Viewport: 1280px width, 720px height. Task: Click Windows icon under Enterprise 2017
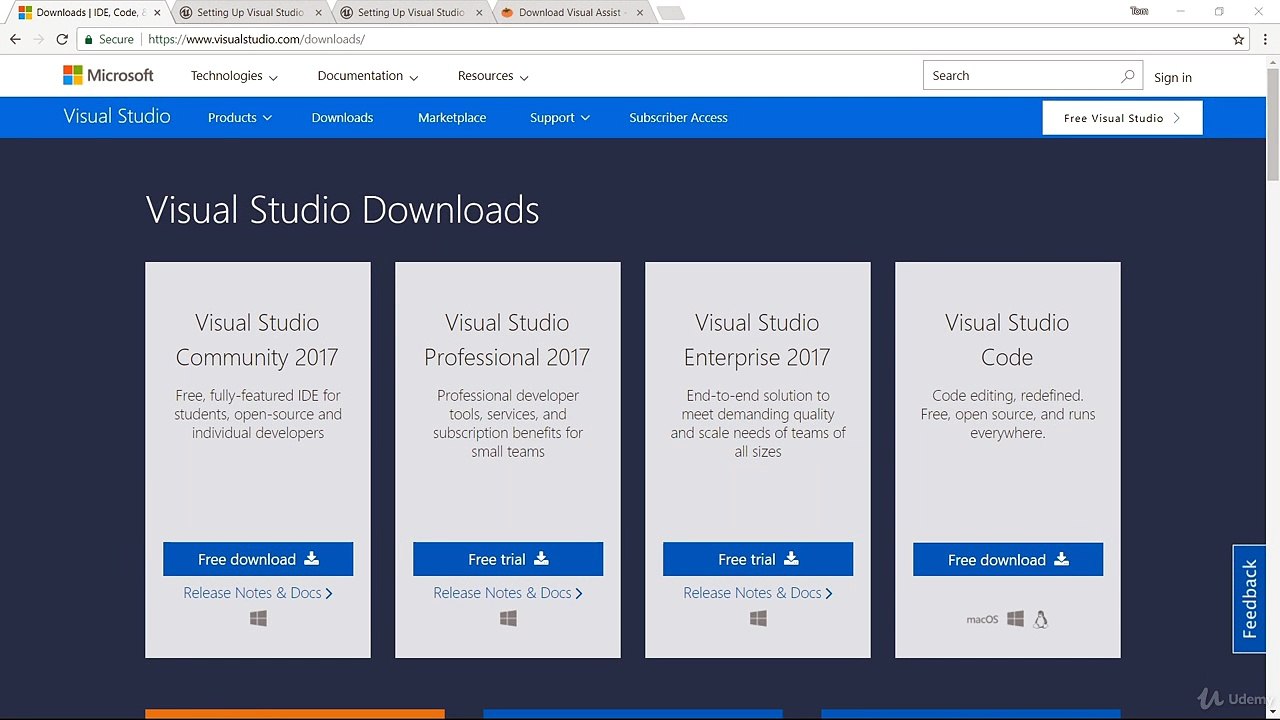click(758, 619)
